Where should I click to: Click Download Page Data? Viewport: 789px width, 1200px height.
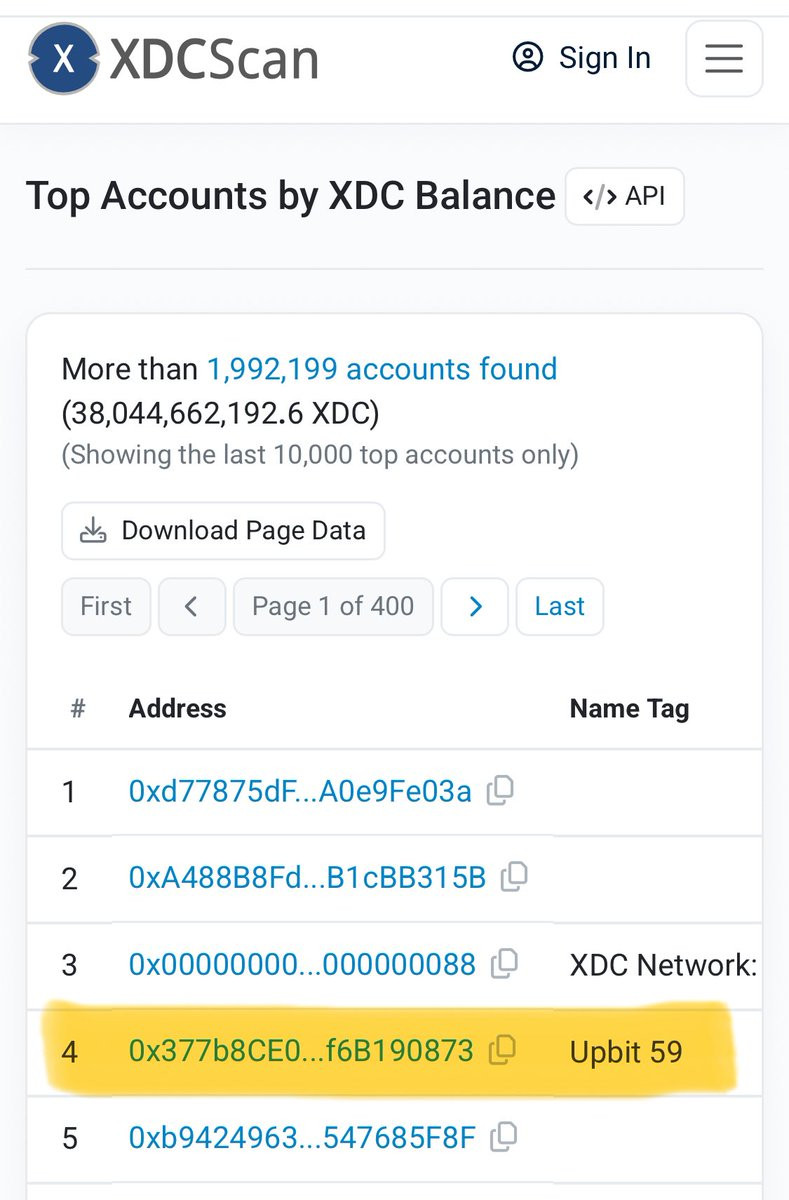point(223,530)
